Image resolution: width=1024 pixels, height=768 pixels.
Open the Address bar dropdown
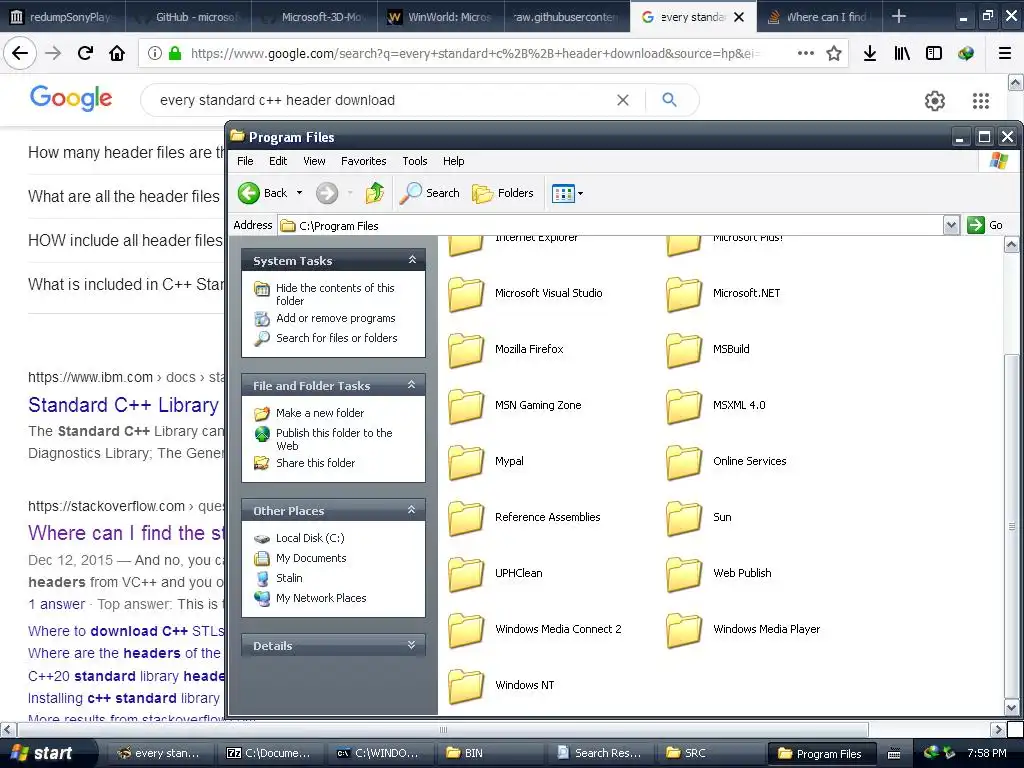pyautogui.click(x=951, y=225)
